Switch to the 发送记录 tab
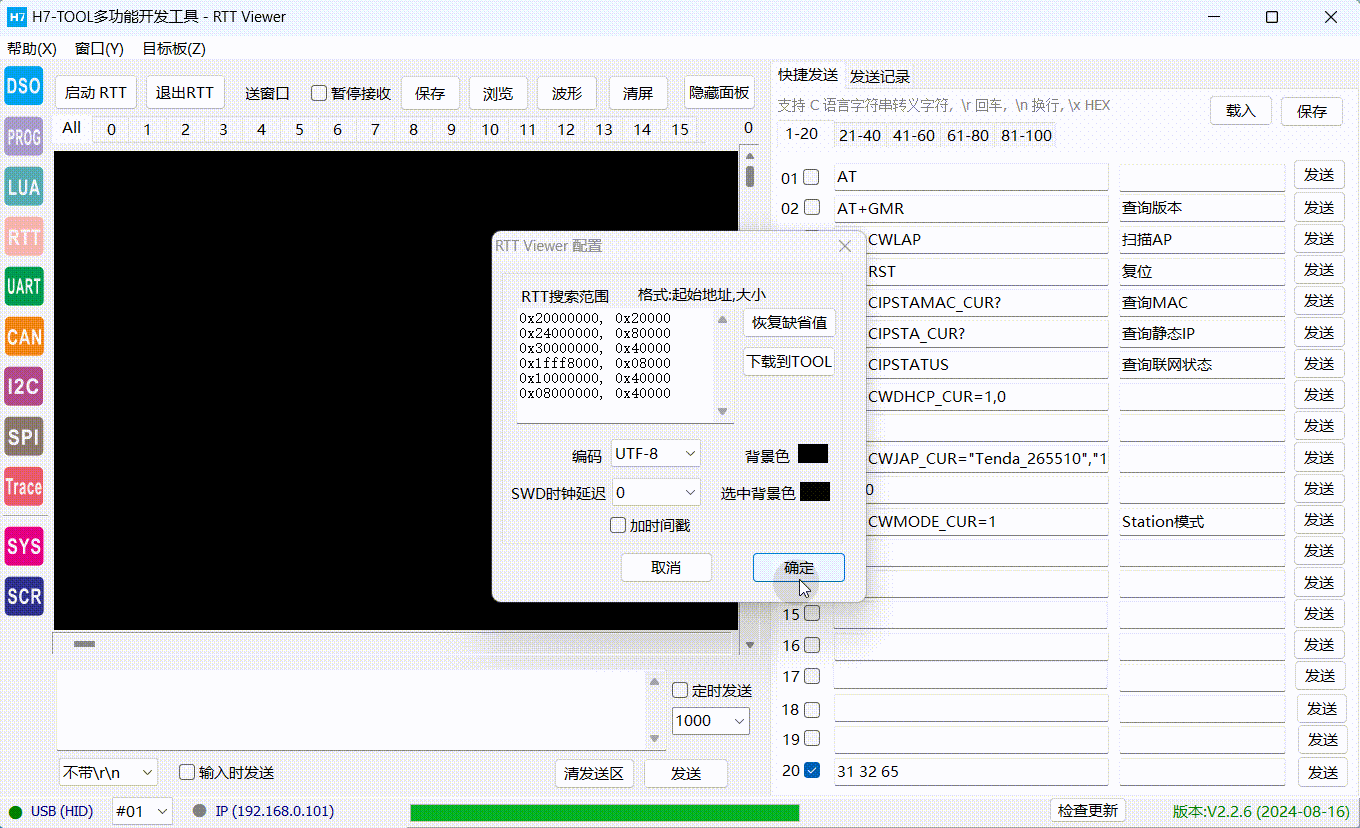The width and height of the screenshot is (1360, 828). pyautogui.click(x=880, y=76)
